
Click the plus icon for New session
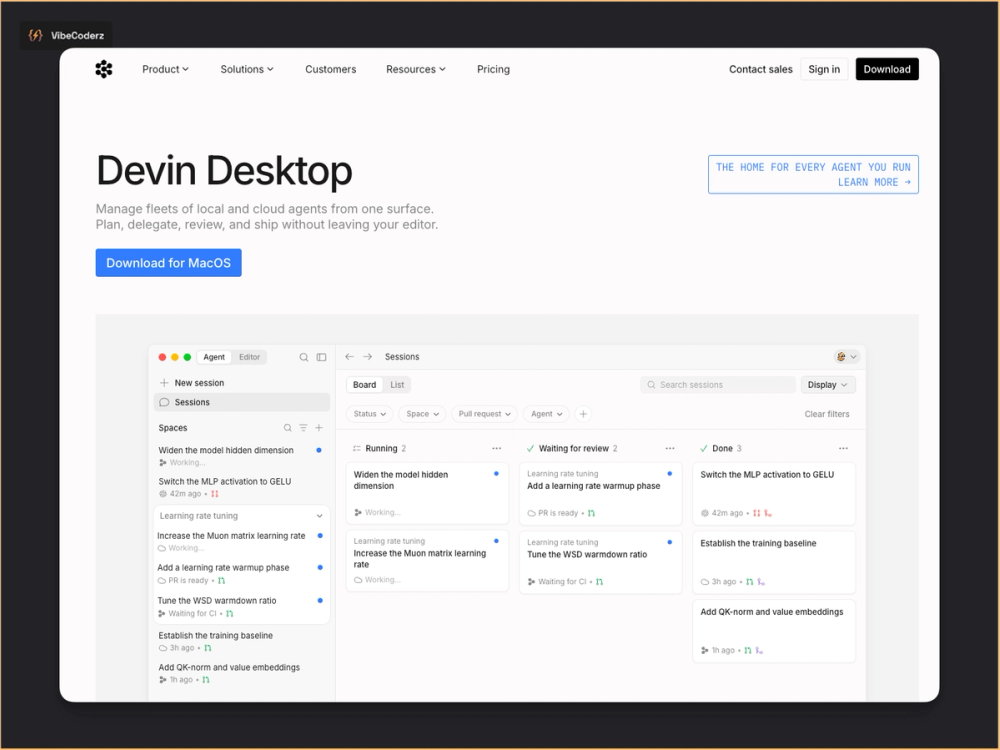point(164,383)
